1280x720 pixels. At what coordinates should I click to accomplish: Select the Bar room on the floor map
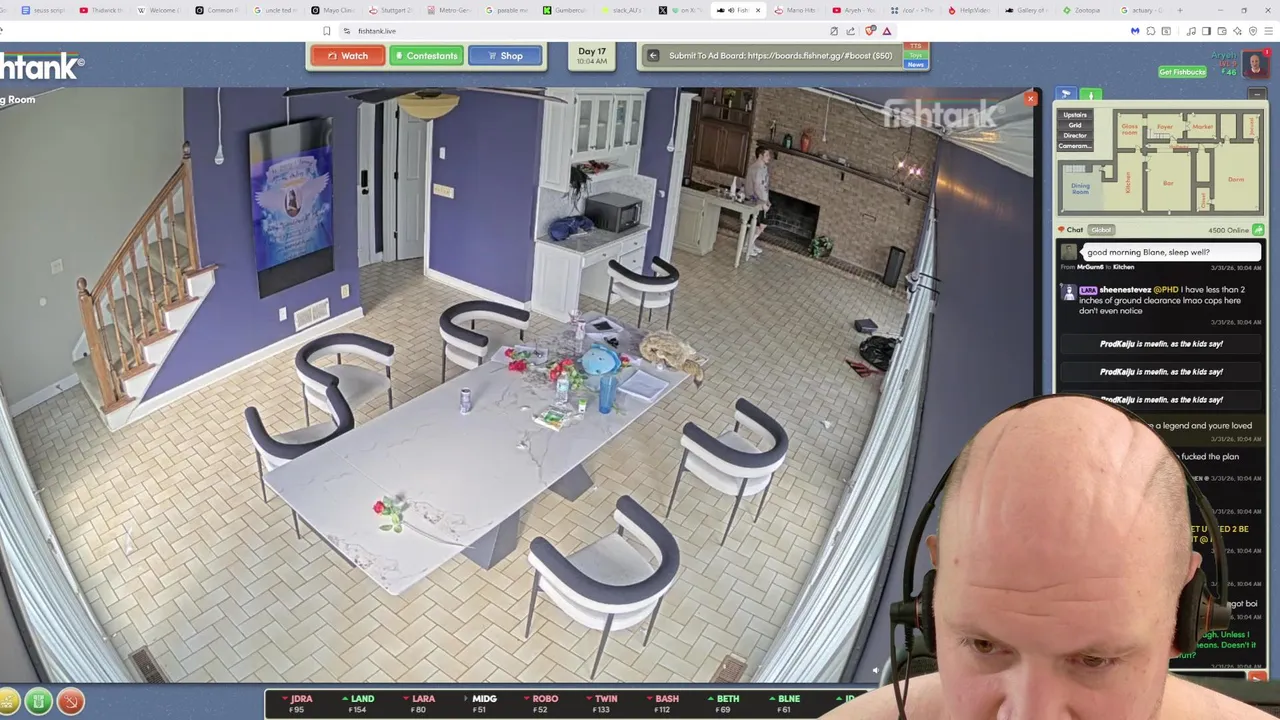pyautogui.click(x=1168, y=183)
